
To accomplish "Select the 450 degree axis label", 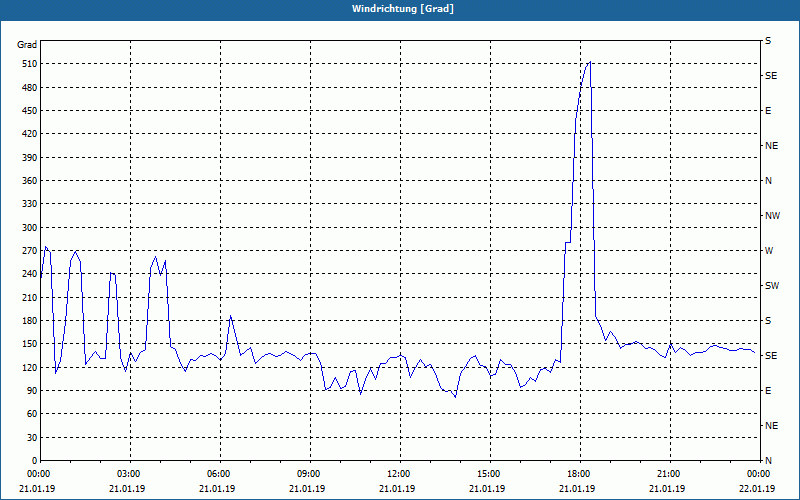I will coord(30,111).
